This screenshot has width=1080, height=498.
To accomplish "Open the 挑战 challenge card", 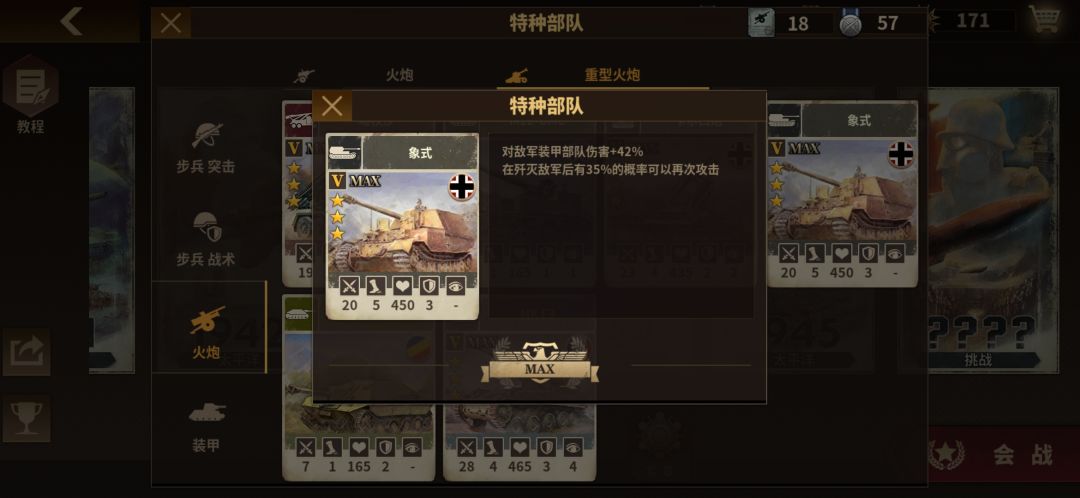I will (979, 229).
